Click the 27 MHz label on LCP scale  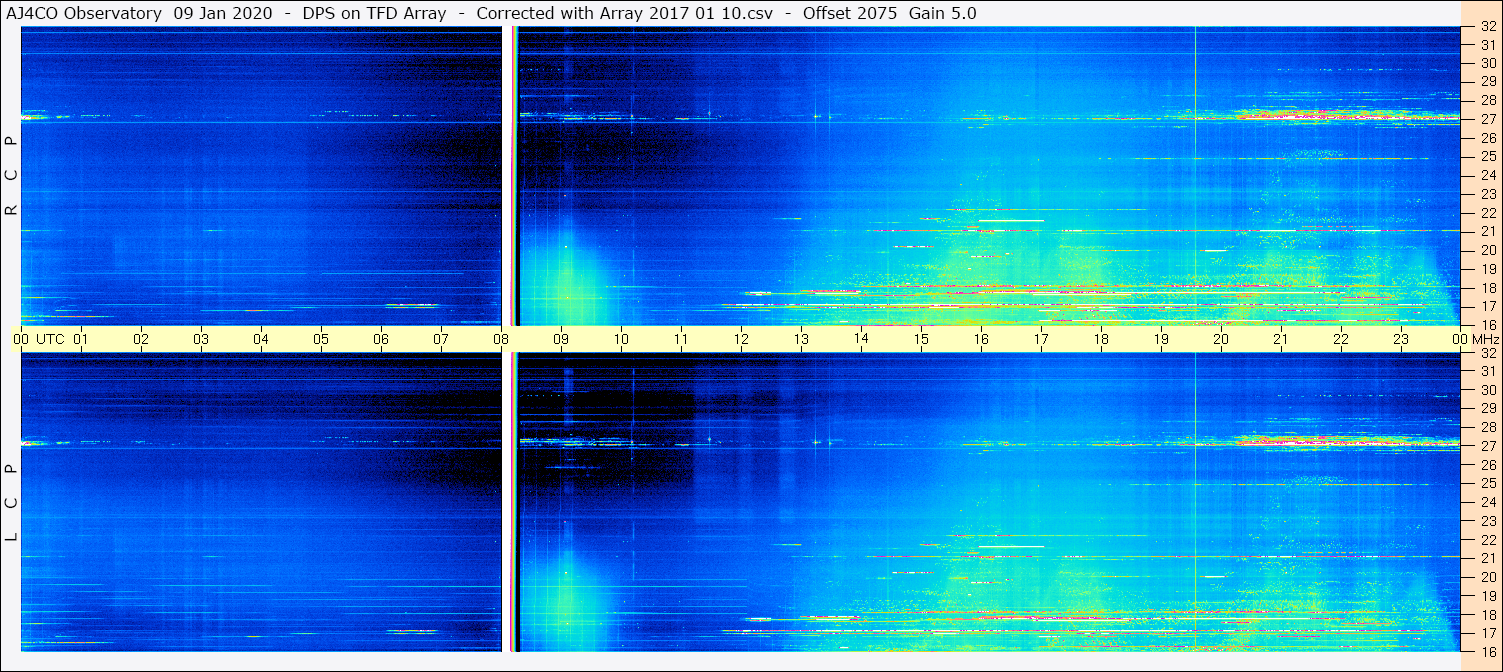click(x=1487, y=446)
